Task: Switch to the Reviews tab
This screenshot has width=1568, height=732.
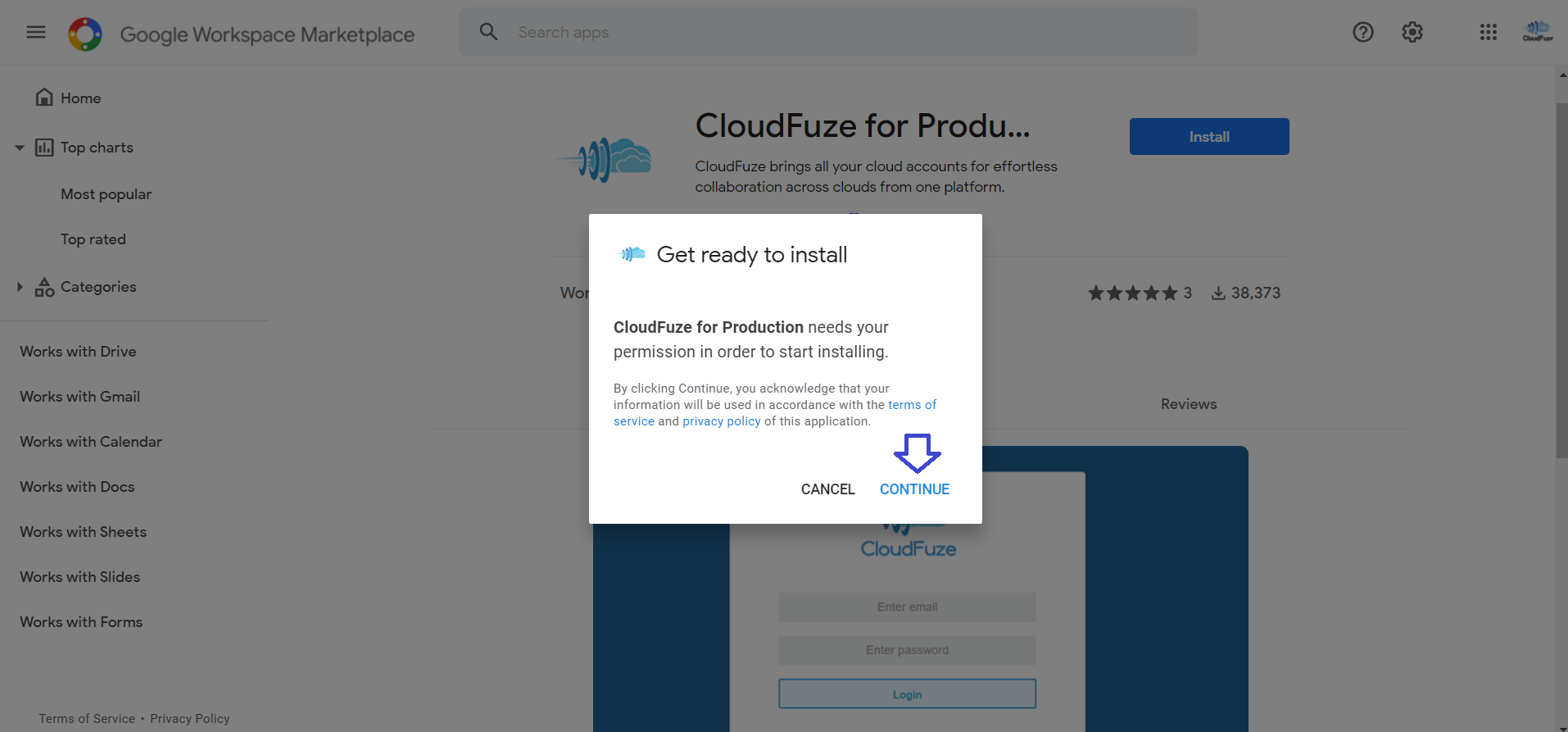Action: coord(1189,404)
